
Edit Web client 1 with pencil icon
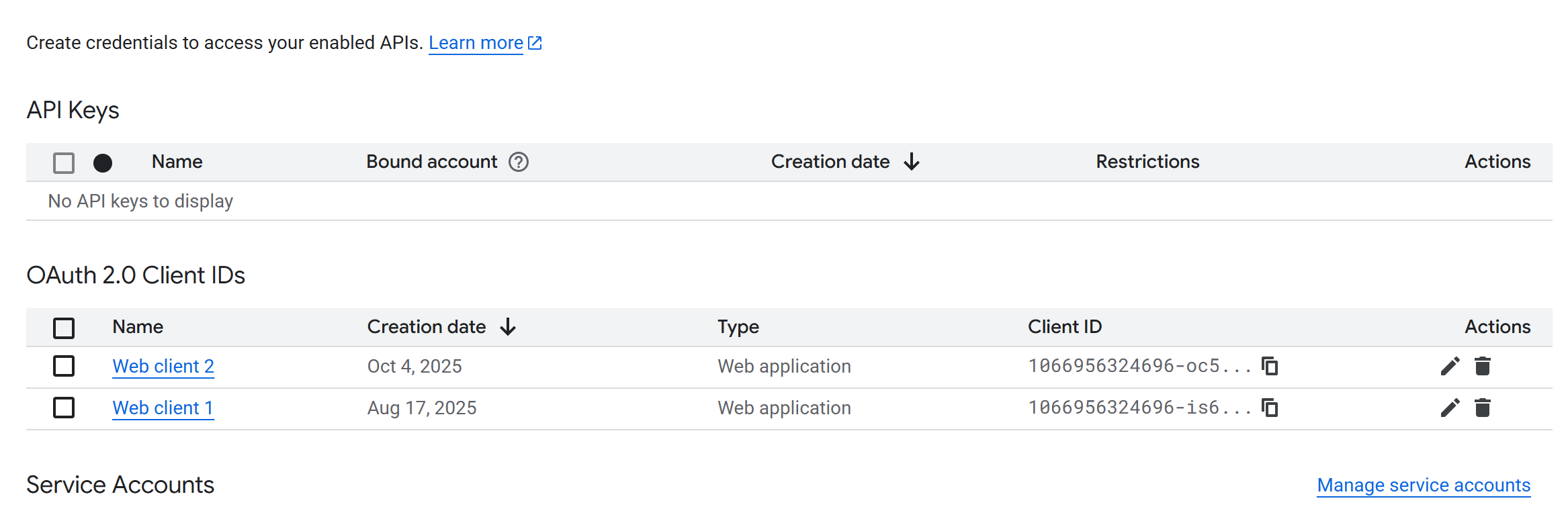(1450, 408)
